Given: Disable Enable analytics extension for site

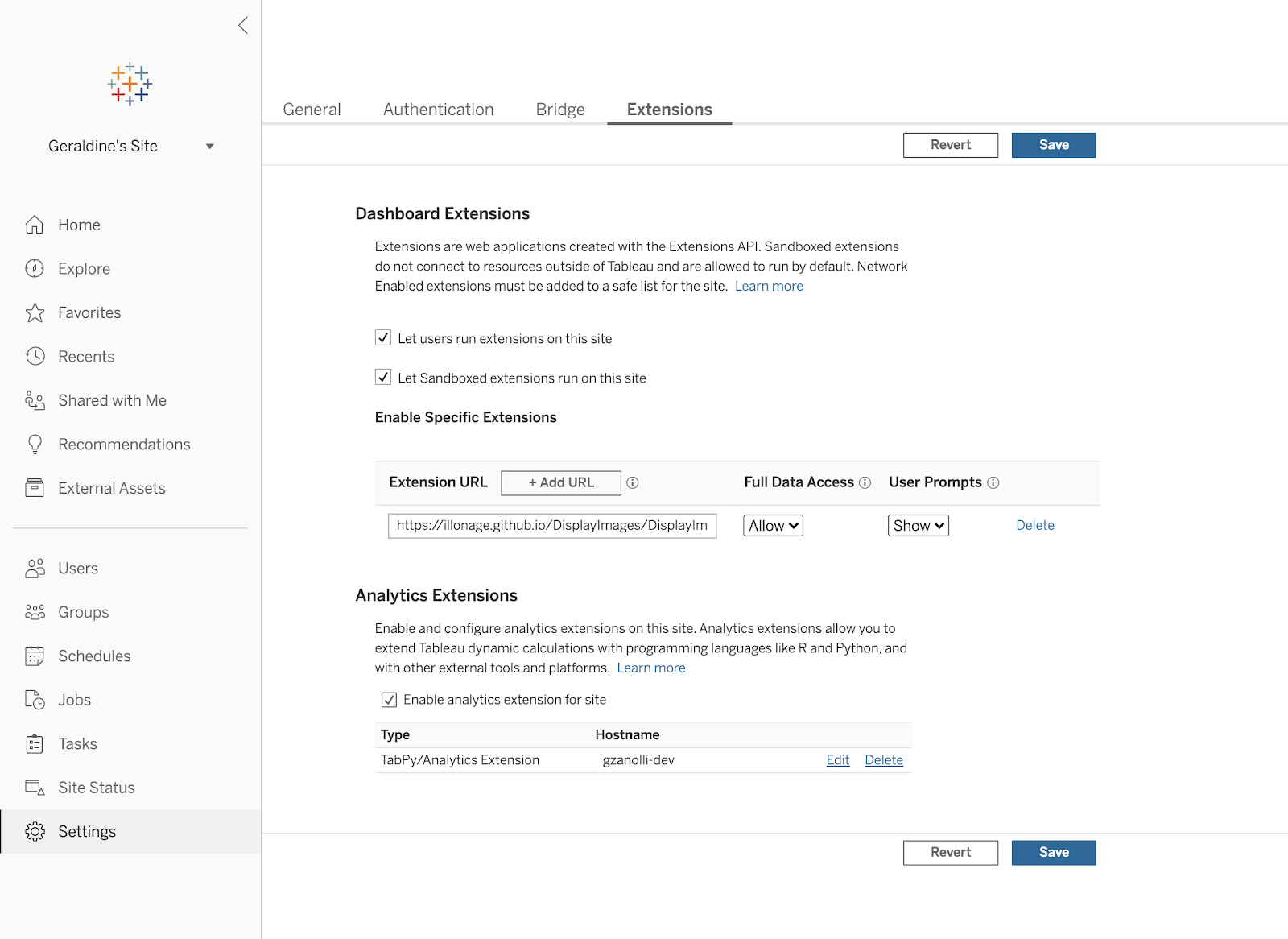Looking at the screenshot, I should (x=389, y=700).
